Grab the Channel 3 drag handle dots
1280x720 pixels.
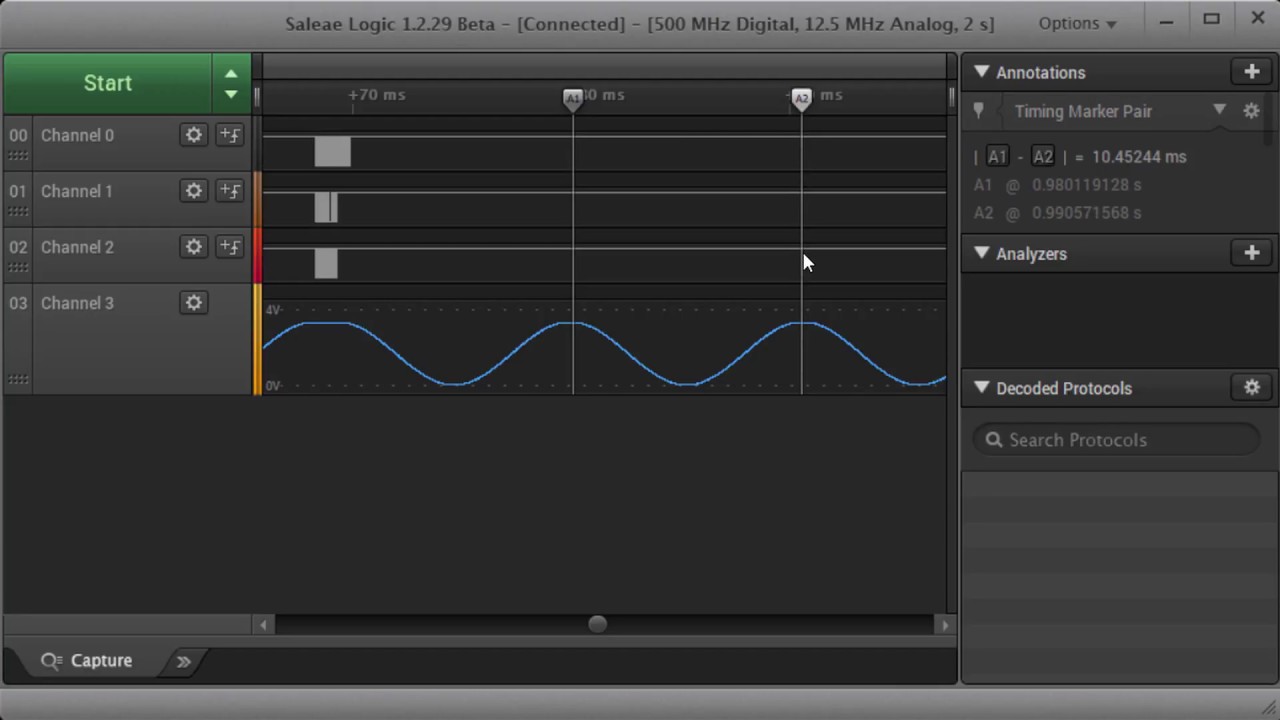[x=18, y=380]
